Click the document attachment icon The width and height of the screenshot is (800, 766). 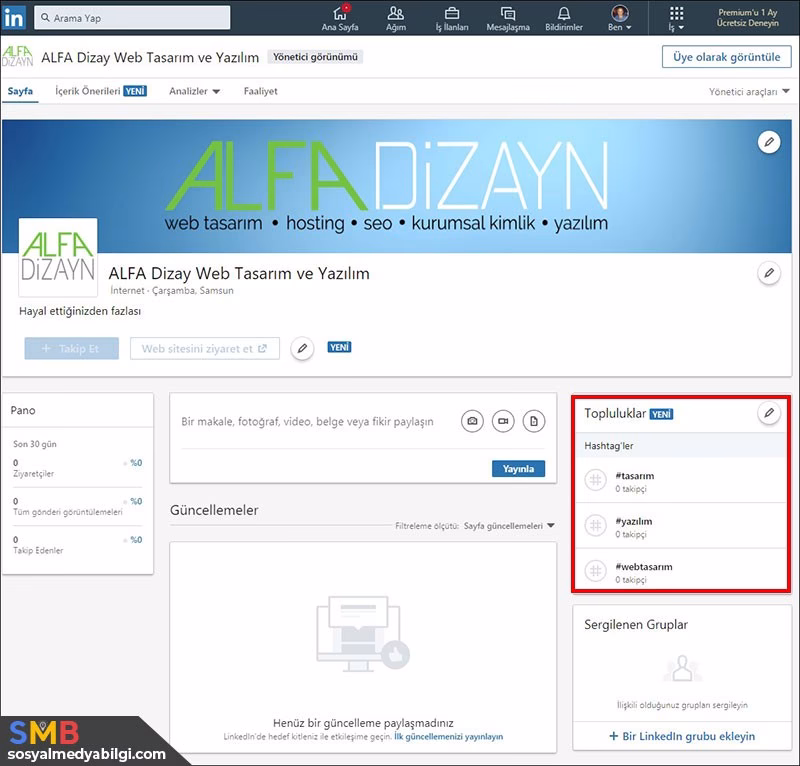click(x=534, y=422)
